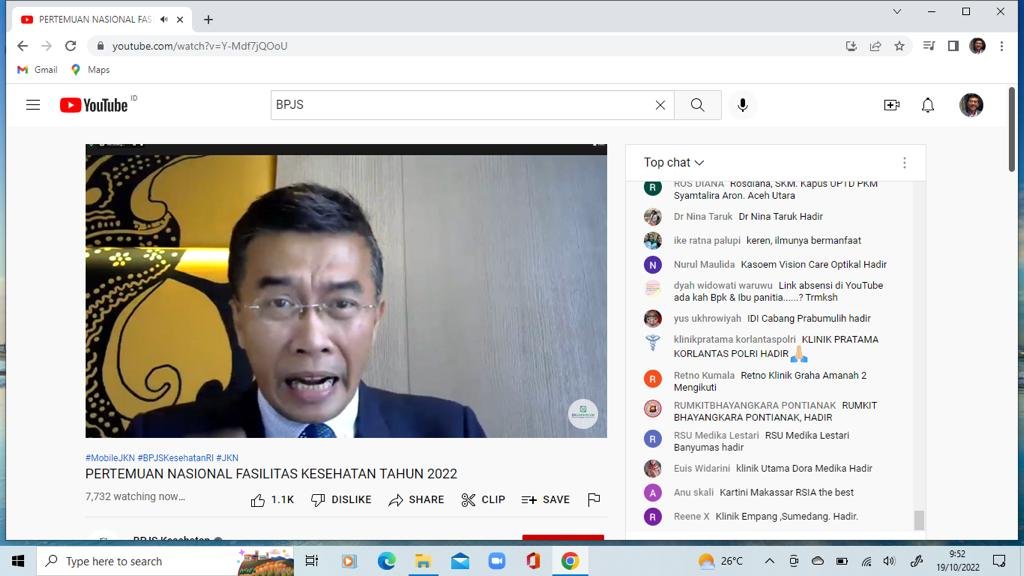The width and height of the screenshot is (1024, 576).
Task: Bookmark this page with the star
Action: (x=899, y=46)
